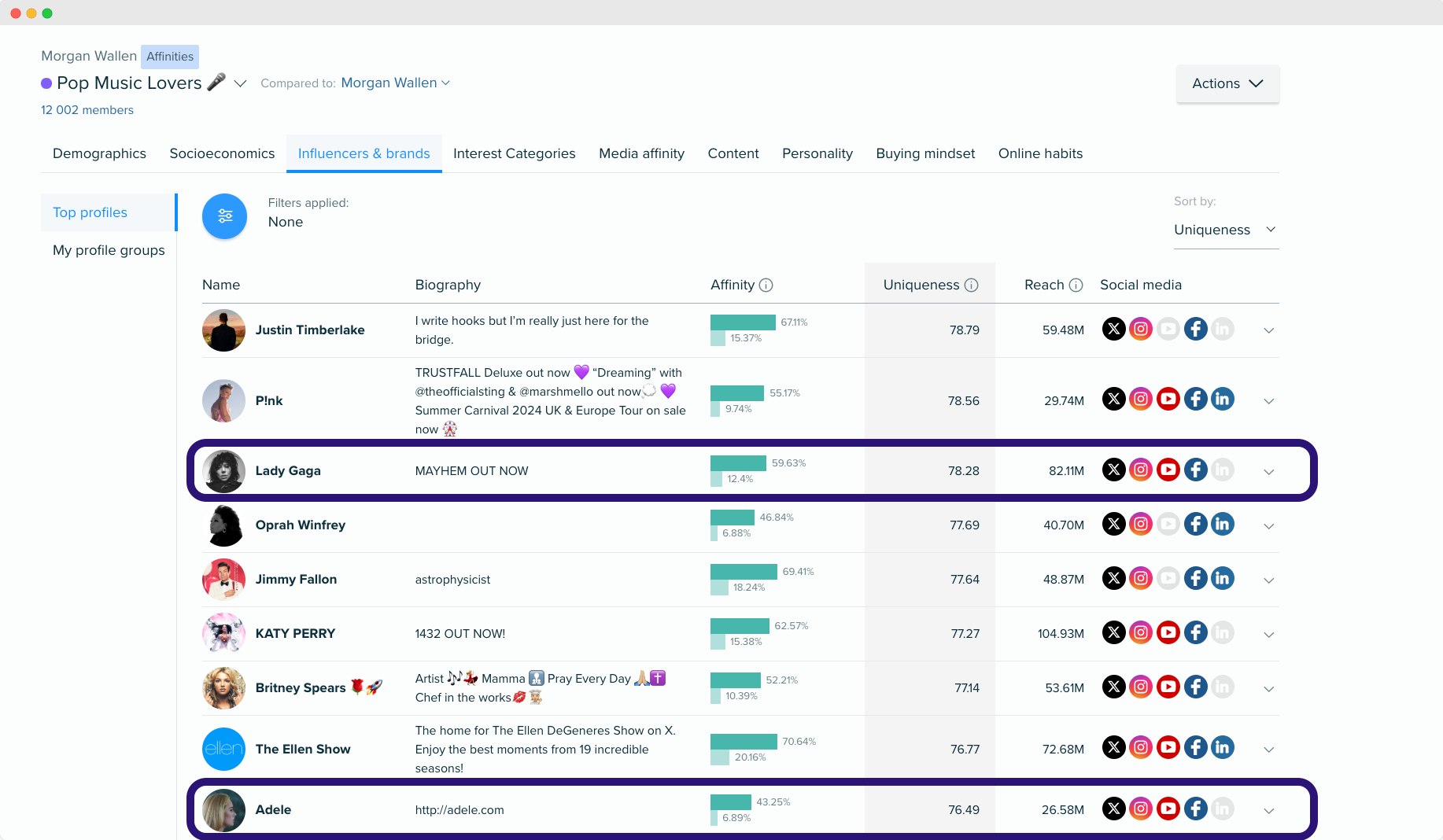Open the Compared to Morgan Wallen dropdown
This screenshot has height=840, width=1443.
coord(395,83)
